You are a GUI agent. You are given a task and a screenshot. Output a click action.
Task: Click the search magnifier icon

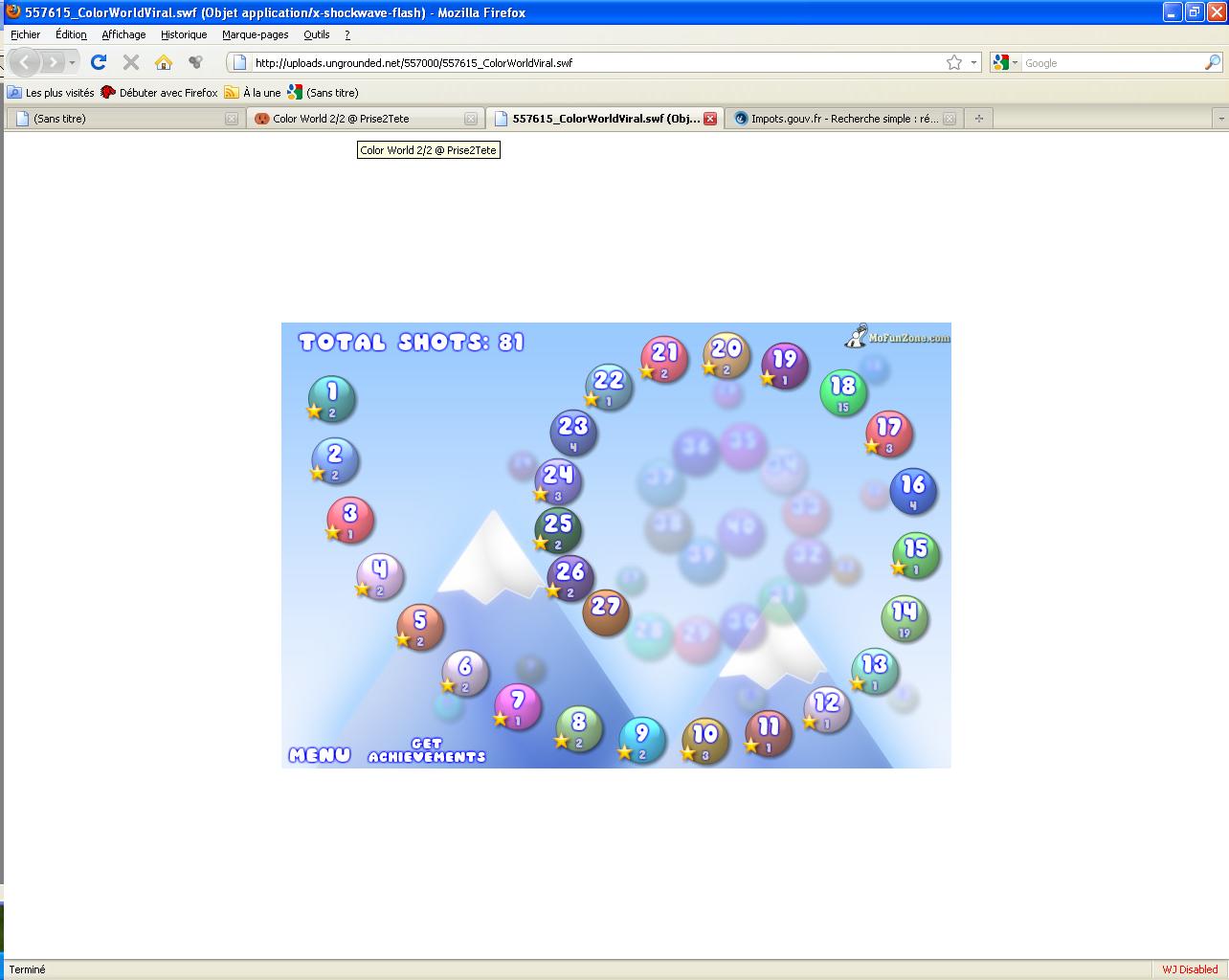click(1212, 62)
